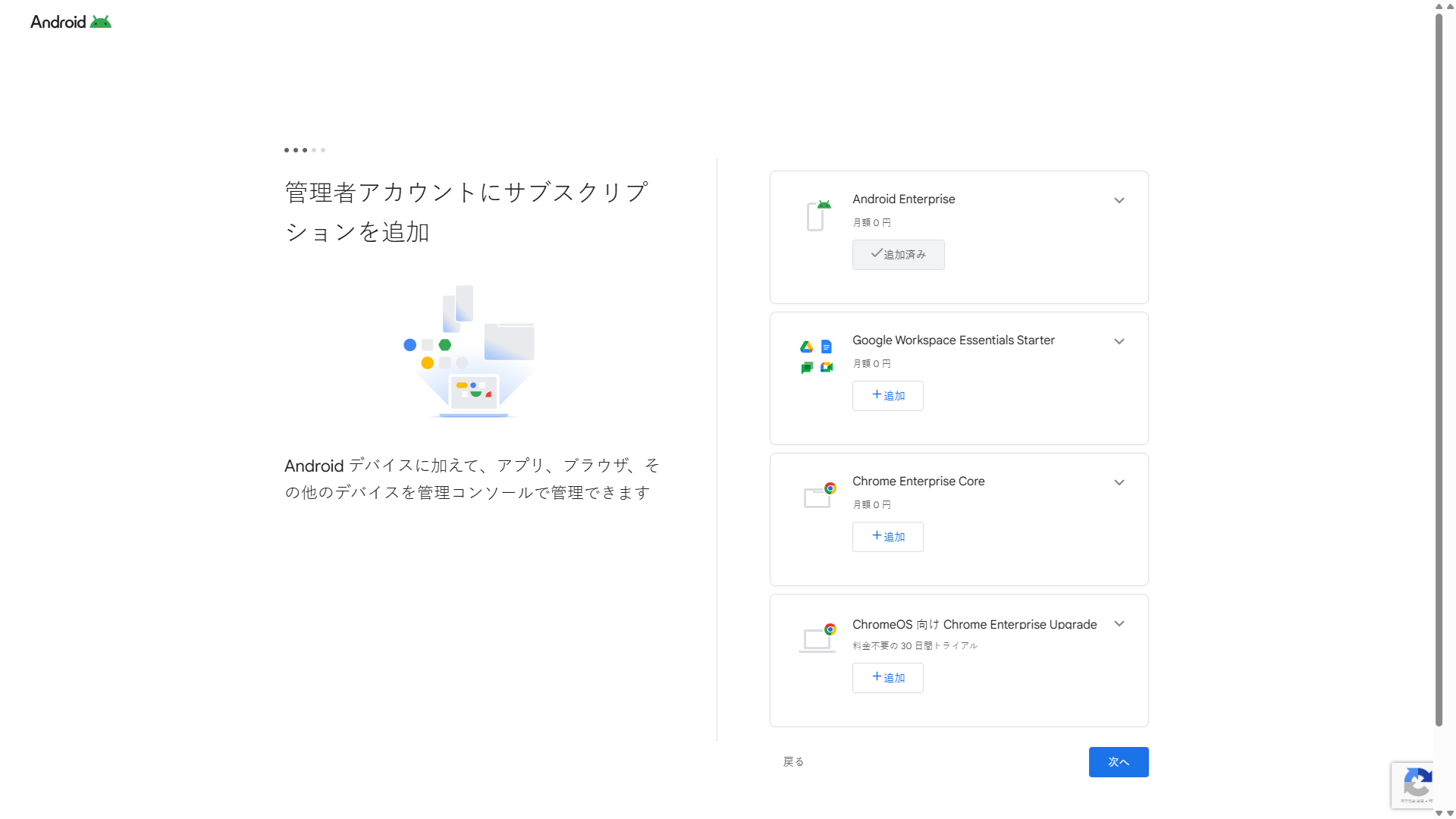Click the Android Enterprise title text
Screen dimensions: 1456x819
pyautogui.click(x=903, y=199)
